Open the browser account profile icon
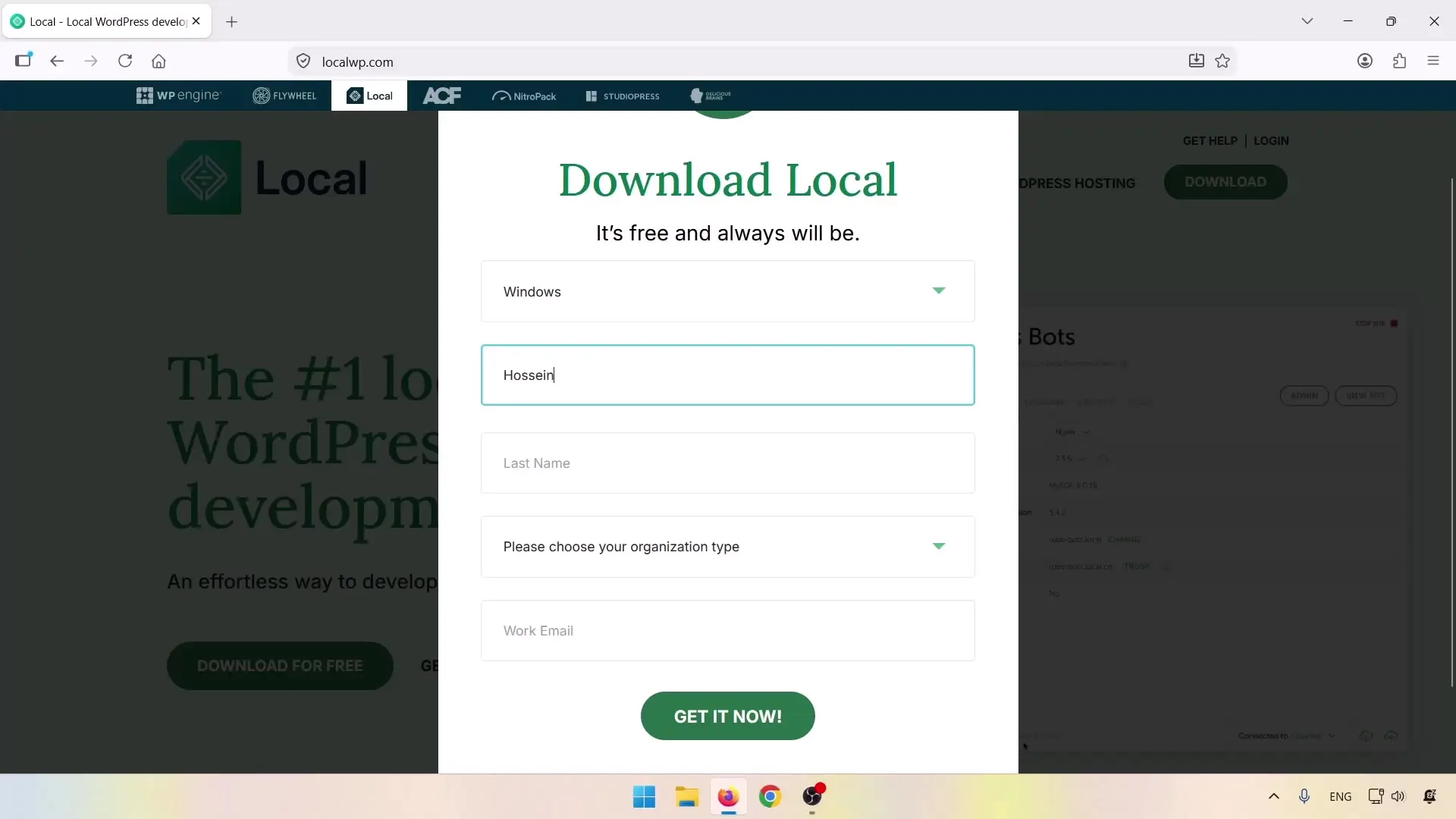1456x819 pixels. 1365,61
